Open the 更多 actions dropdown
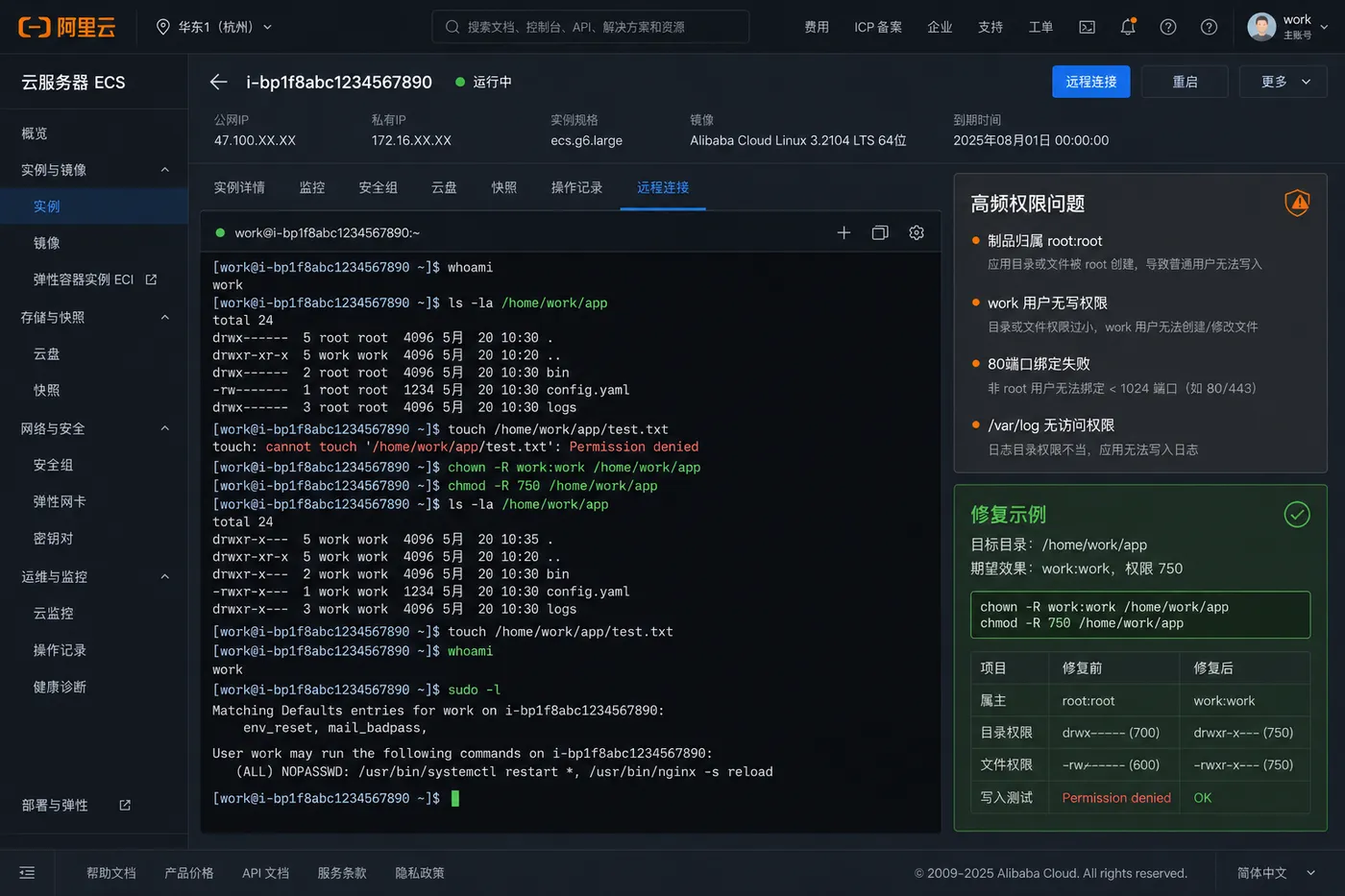The height and width of the screenshot is (896, 1345). (x=1284, y=82)
